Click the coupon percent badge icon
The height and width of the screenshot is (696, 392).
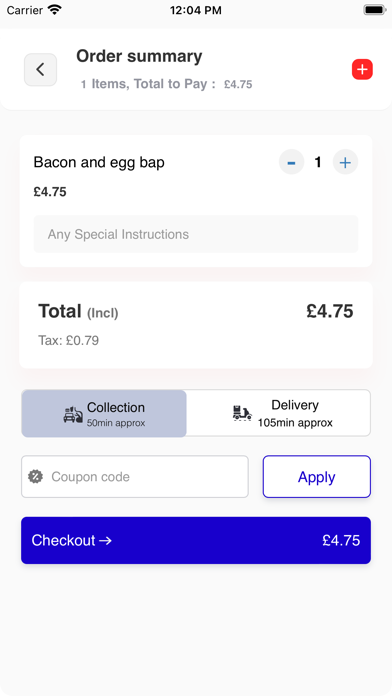pyautogui.click(x=36, y=477)
